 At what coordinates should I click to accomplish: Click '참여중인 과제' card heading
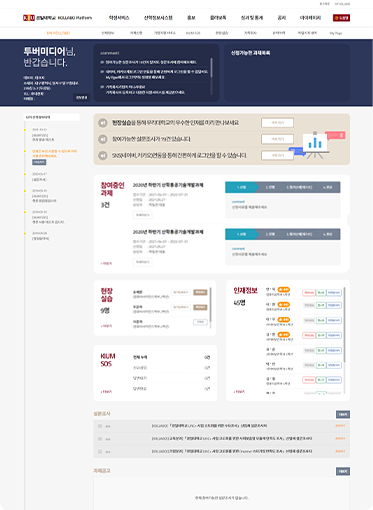click(x=112, y=189)
